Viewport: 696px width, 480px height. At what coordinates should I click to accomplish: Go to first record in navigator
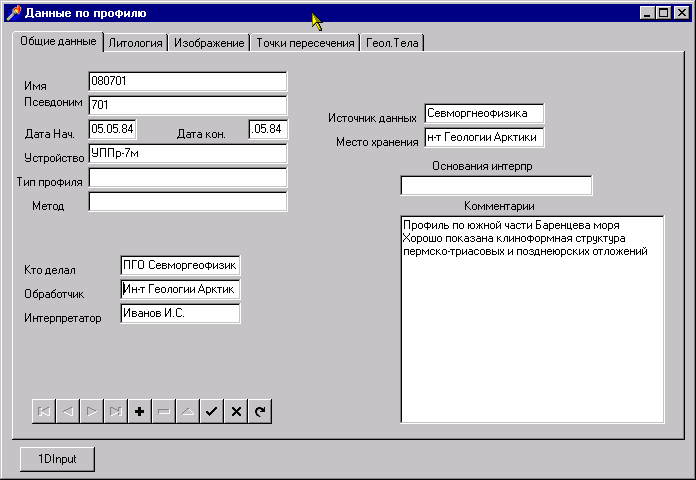pos(43,411)
